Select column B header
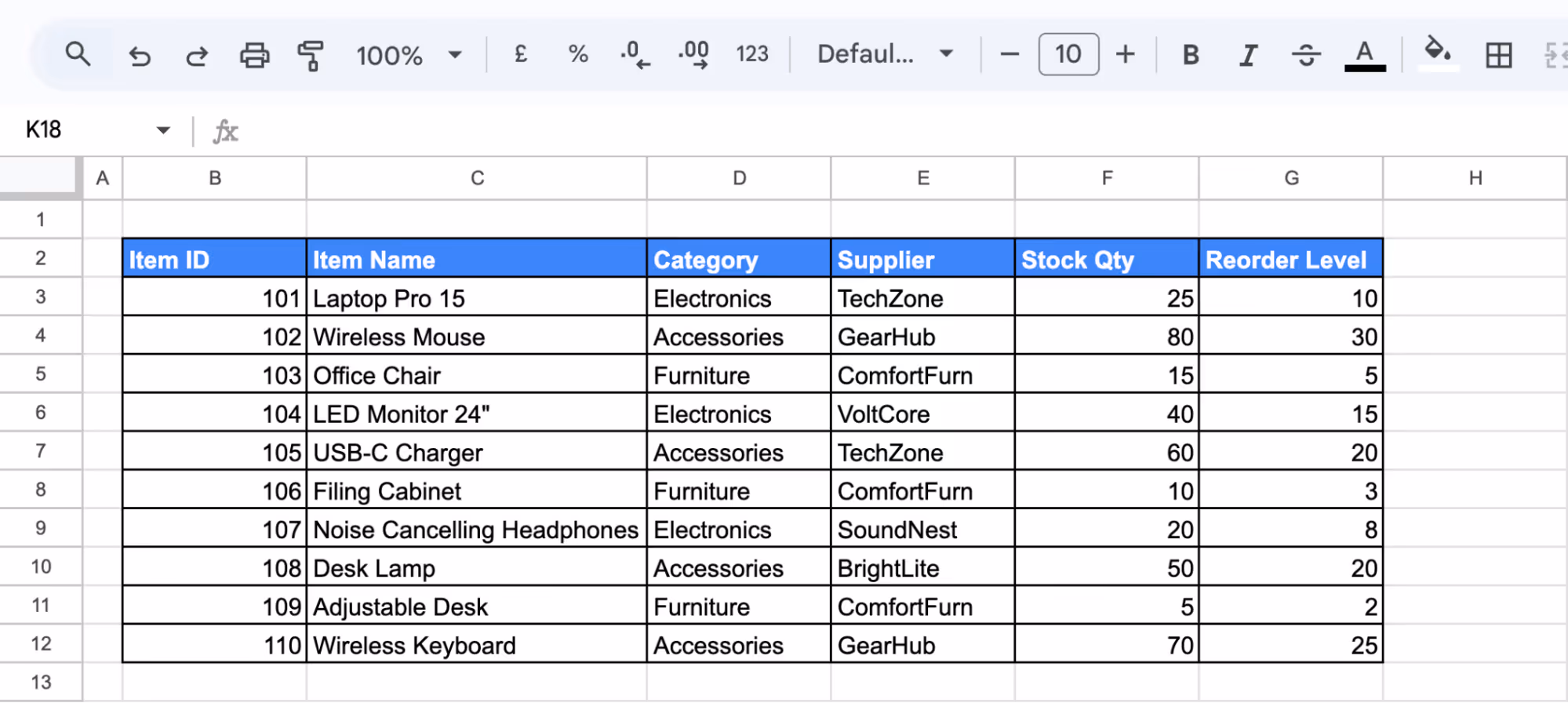 214,178
